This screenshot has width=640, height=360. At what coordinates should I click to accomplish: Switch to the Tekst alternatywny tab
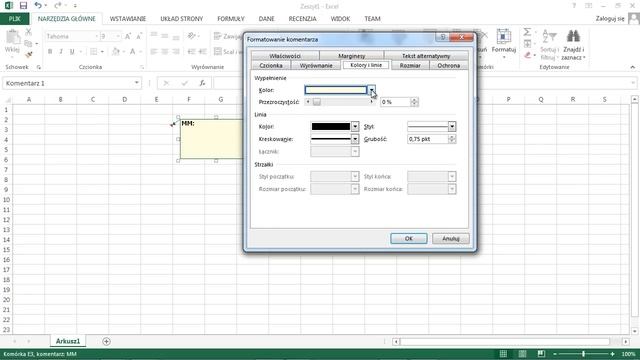(x=426, y=56)
